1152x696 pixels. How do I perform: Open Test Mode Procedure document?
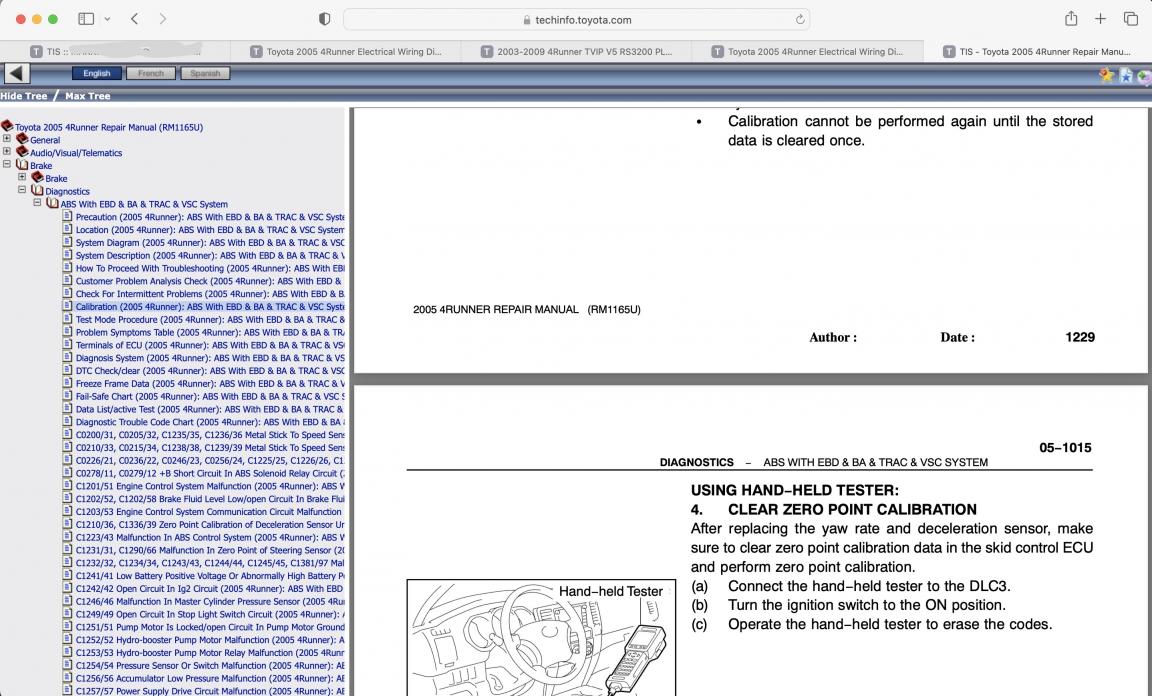coord(209,320)
